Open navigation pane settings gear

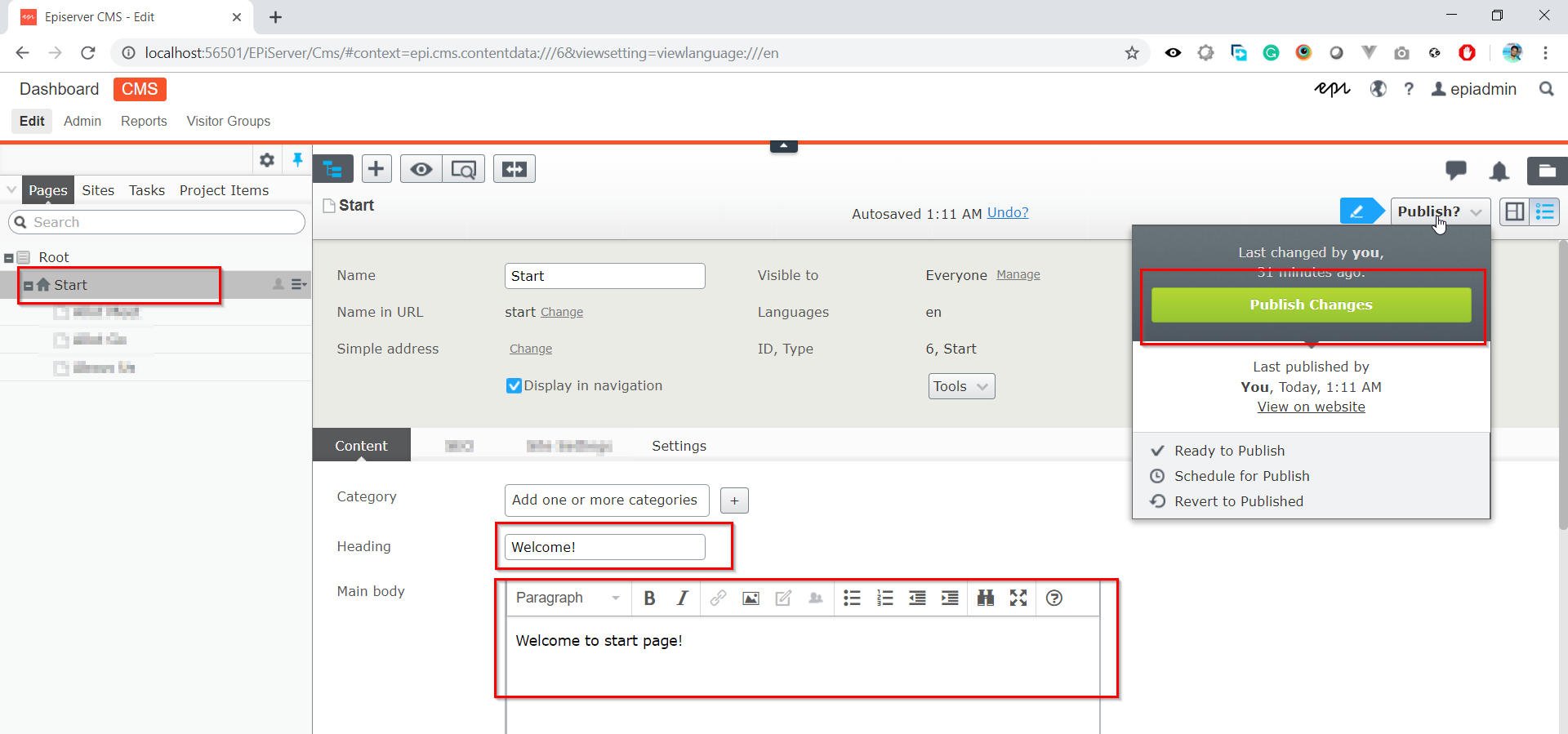[x=267, y=160]
